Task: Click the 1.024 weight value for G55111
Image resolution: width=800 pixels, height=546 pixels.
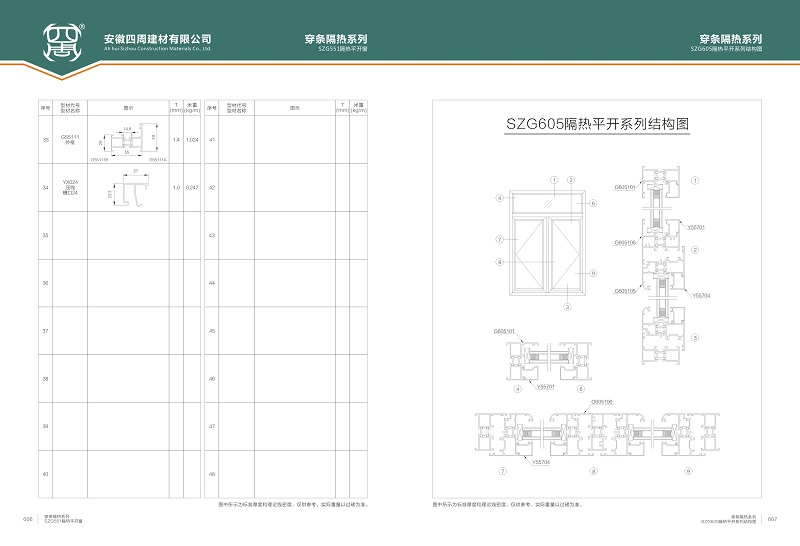Action: (192, 140)
